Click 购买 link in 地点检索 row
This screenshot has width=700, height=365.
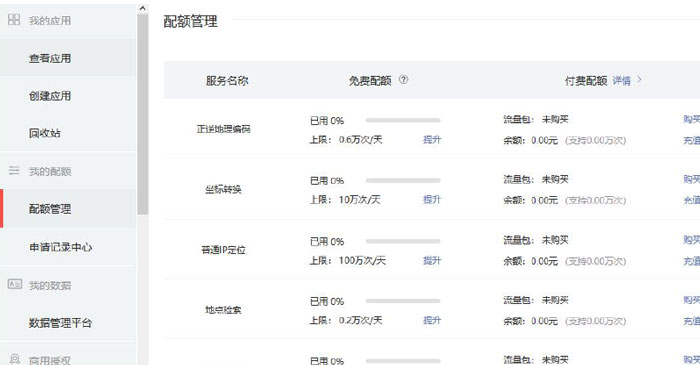point(692,300)
